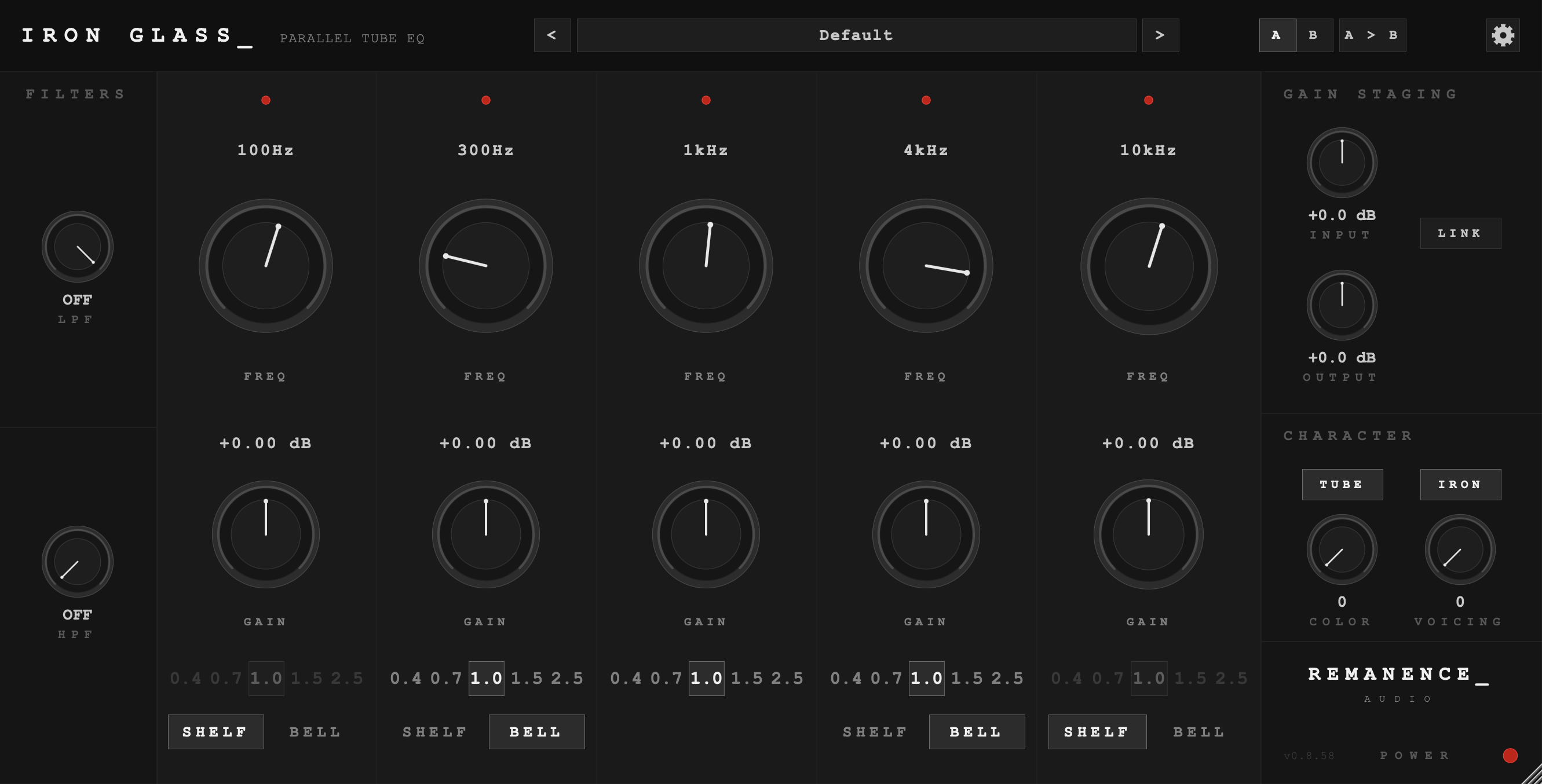Click the GAIN knob under 300Hz
This screenshot has width=1542, height=784.
pos(486,534)
